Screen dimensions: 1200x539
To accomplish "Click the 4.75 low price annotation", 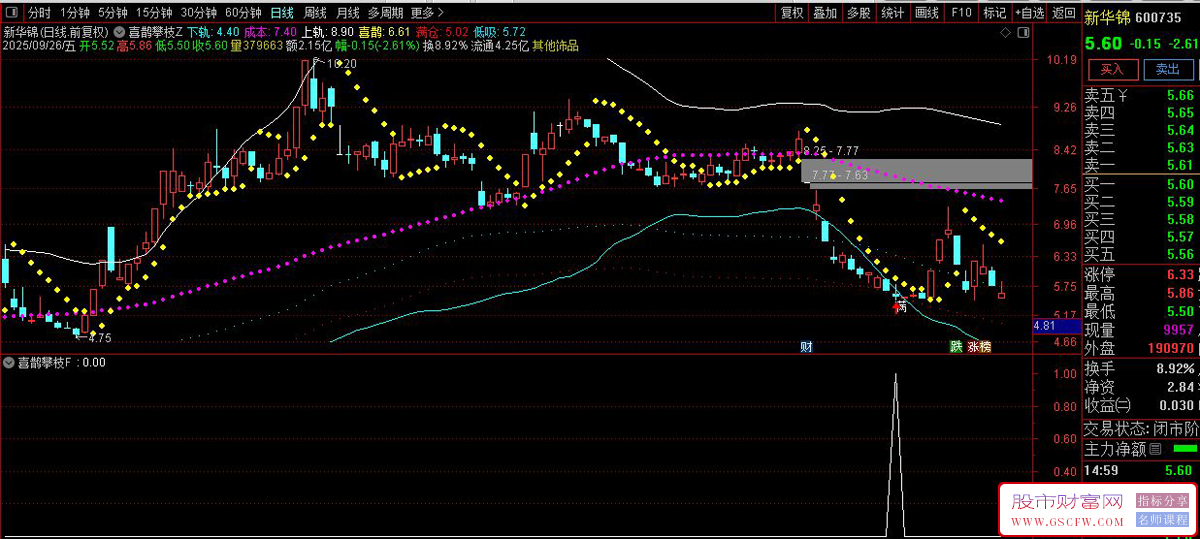I will (99, 338).
